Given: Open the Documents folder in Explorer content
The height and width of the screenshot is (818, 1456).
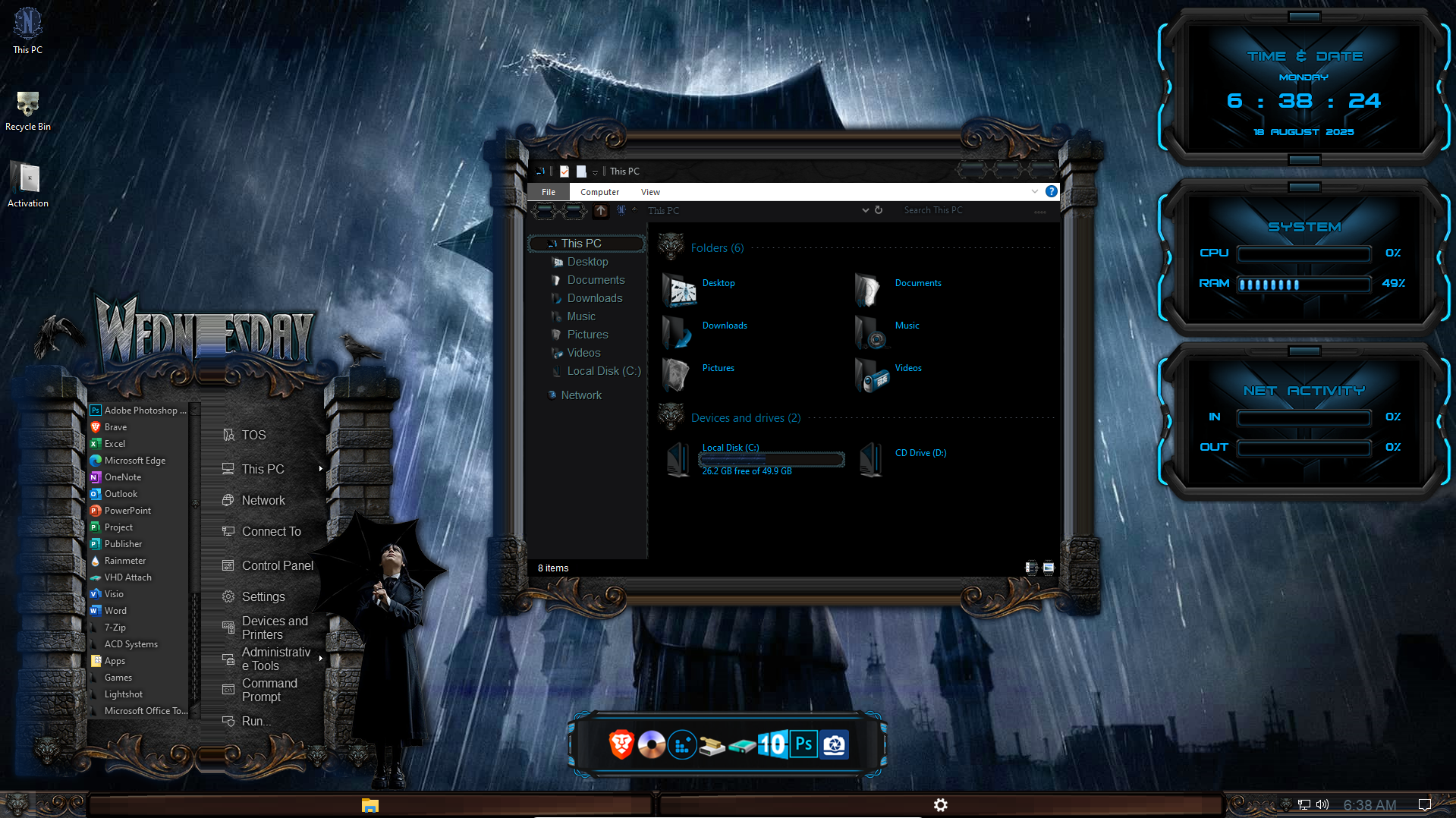Looking at the screenshot, I should 898,290.
